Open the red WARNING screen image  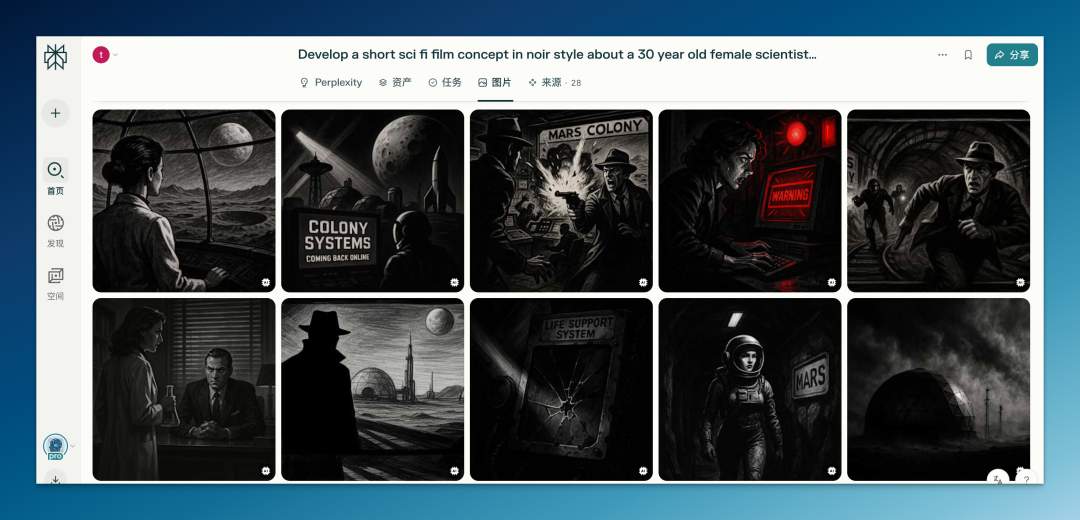point(749,200)
